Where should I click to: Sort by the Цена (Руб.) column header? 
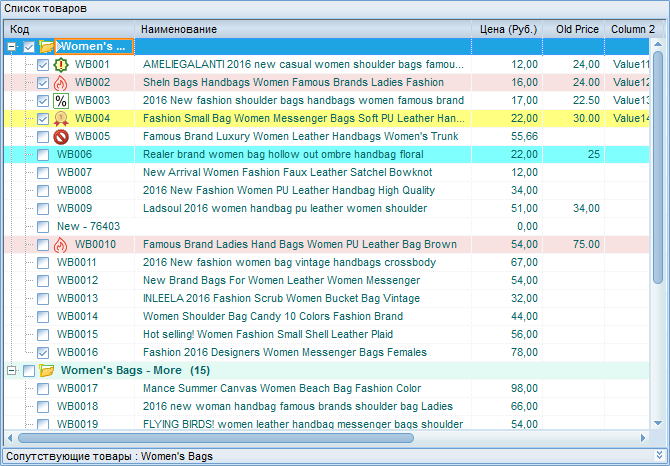pos(508,29)
